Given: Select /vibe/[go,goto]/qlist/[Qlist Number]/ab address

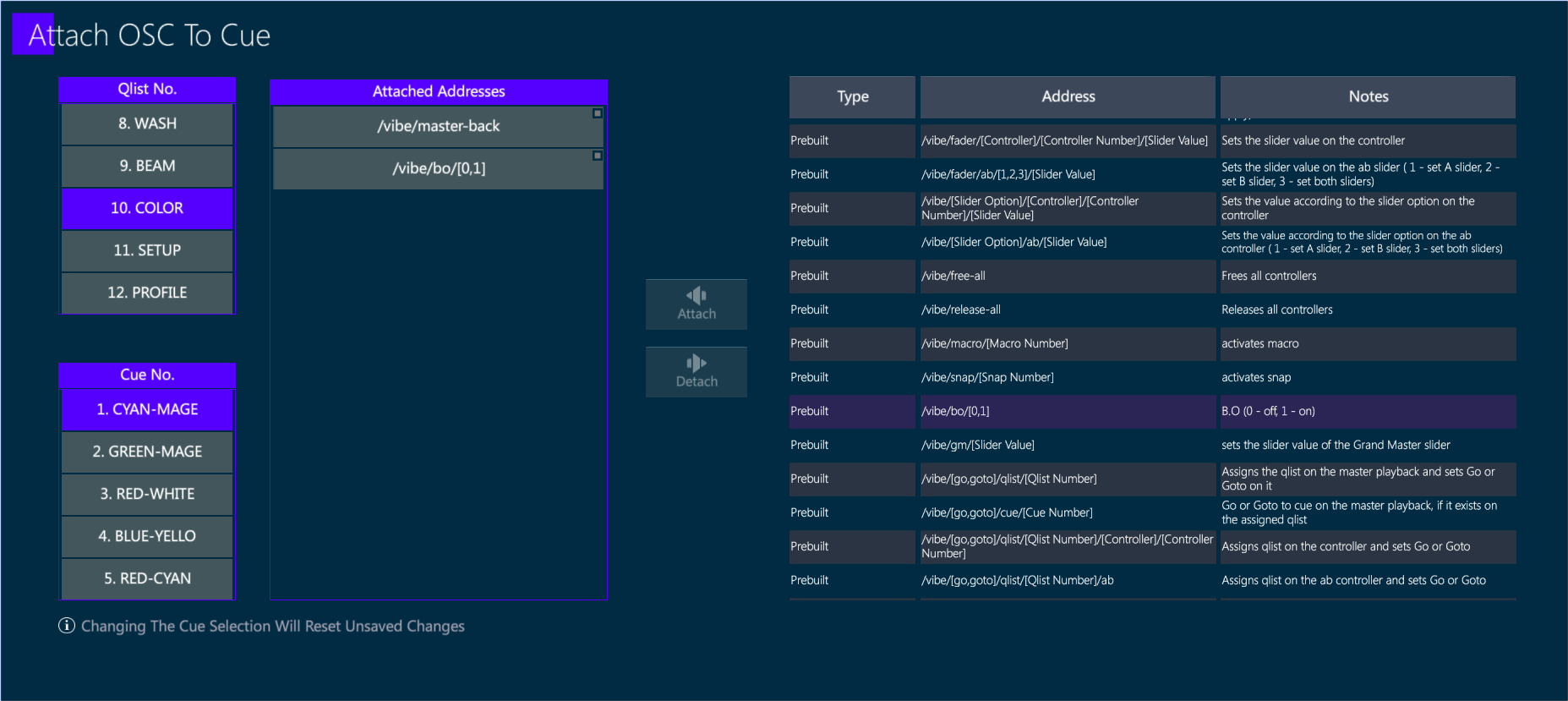Looking at the screenshot, I should [x=1068, y=580].
